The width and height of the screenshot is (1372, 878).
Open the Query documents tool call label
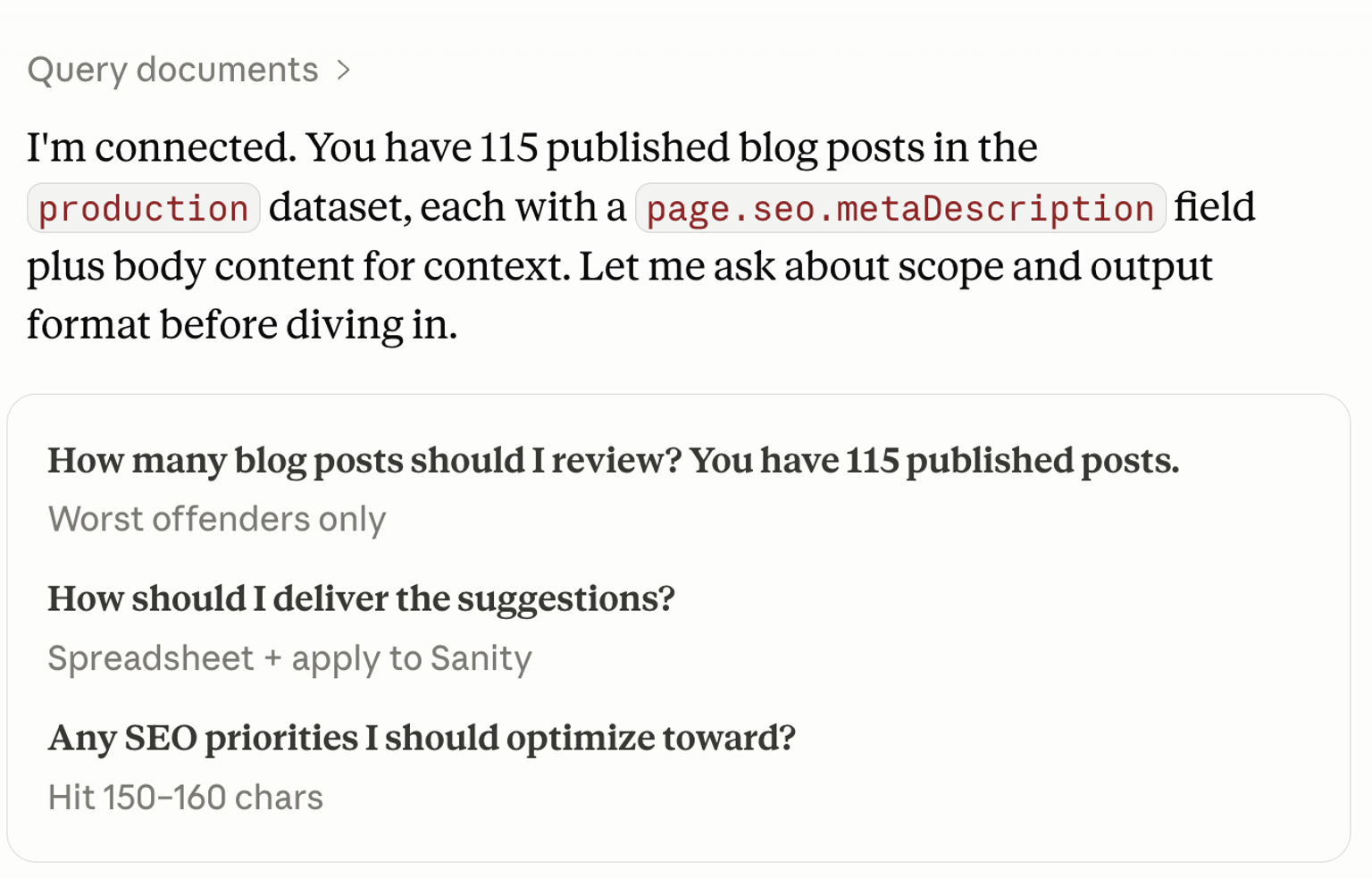coord(172,70)
